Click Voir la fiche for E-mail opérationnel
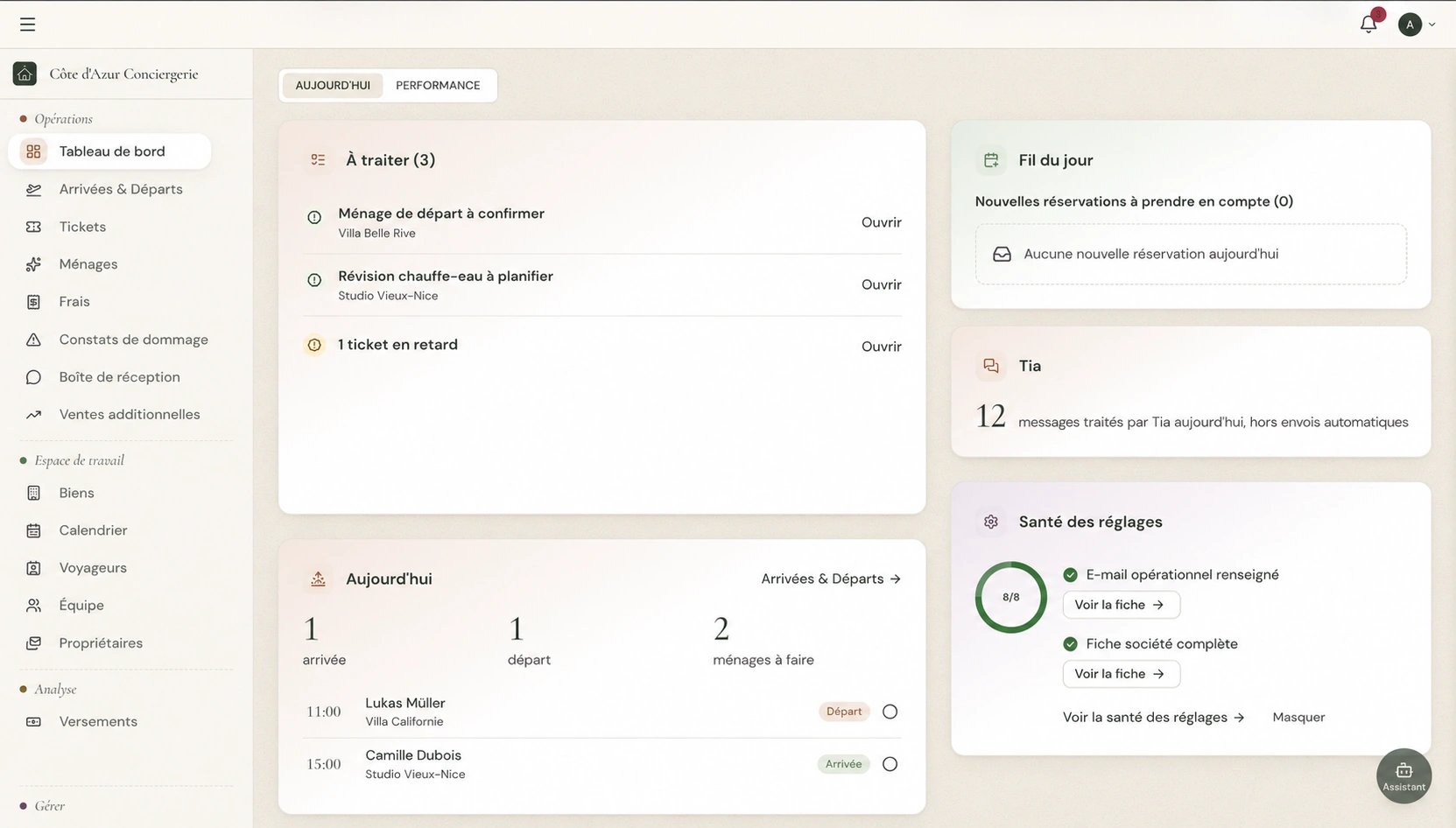1456x828 pixels. (1121, 605)
